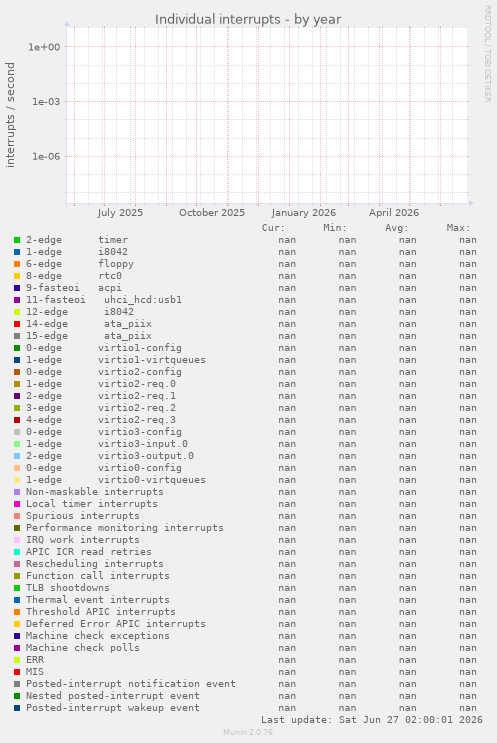Click the cyan swatch beside APIC ICR read retries
Image resolution: width=497 pixels, height=743 pixels.
point(17,552)
